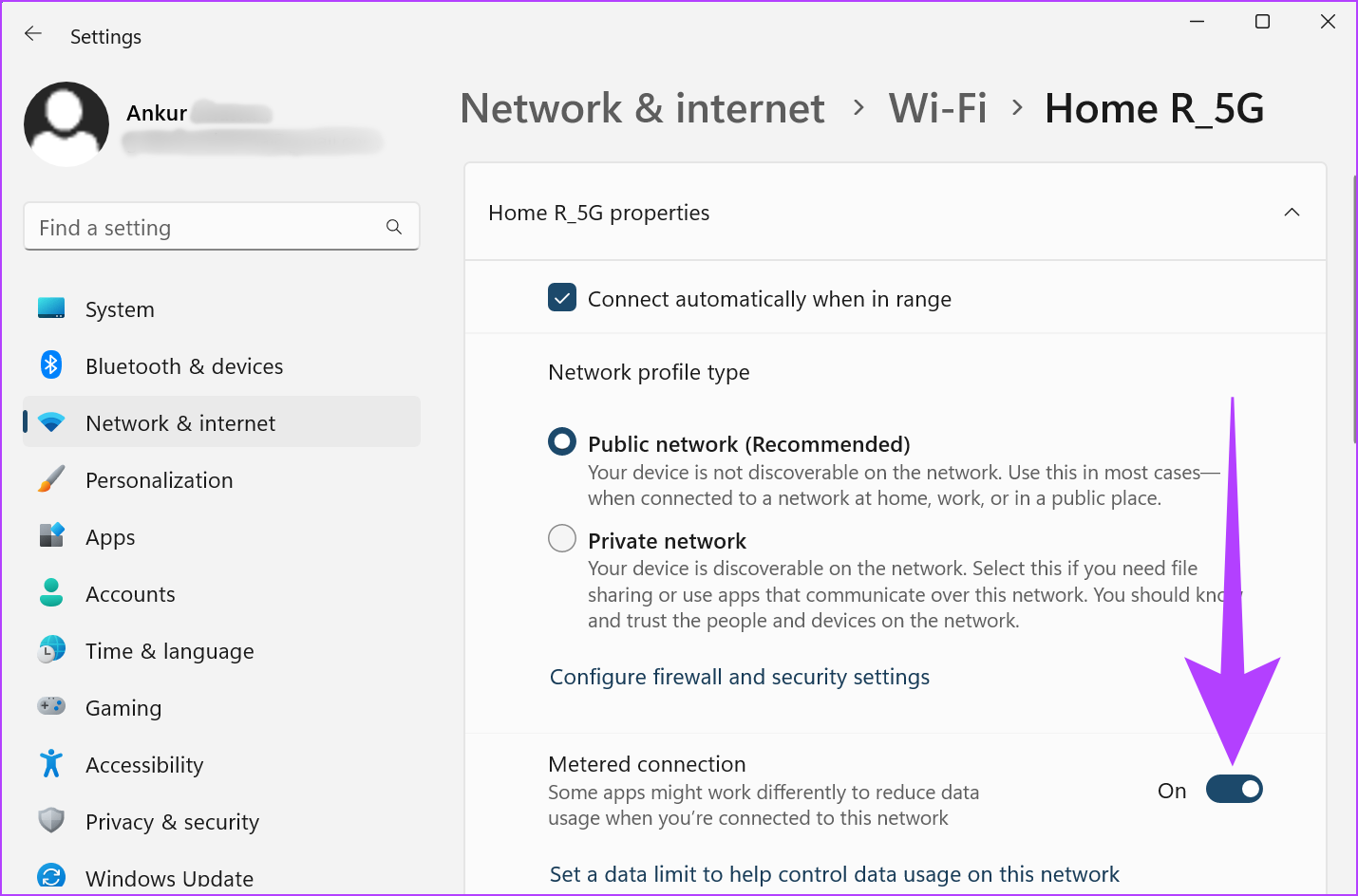1358x896 pixels.
Task: Click the user profile avatar picture
Action: pyautogui.click(x=66, y=124)
